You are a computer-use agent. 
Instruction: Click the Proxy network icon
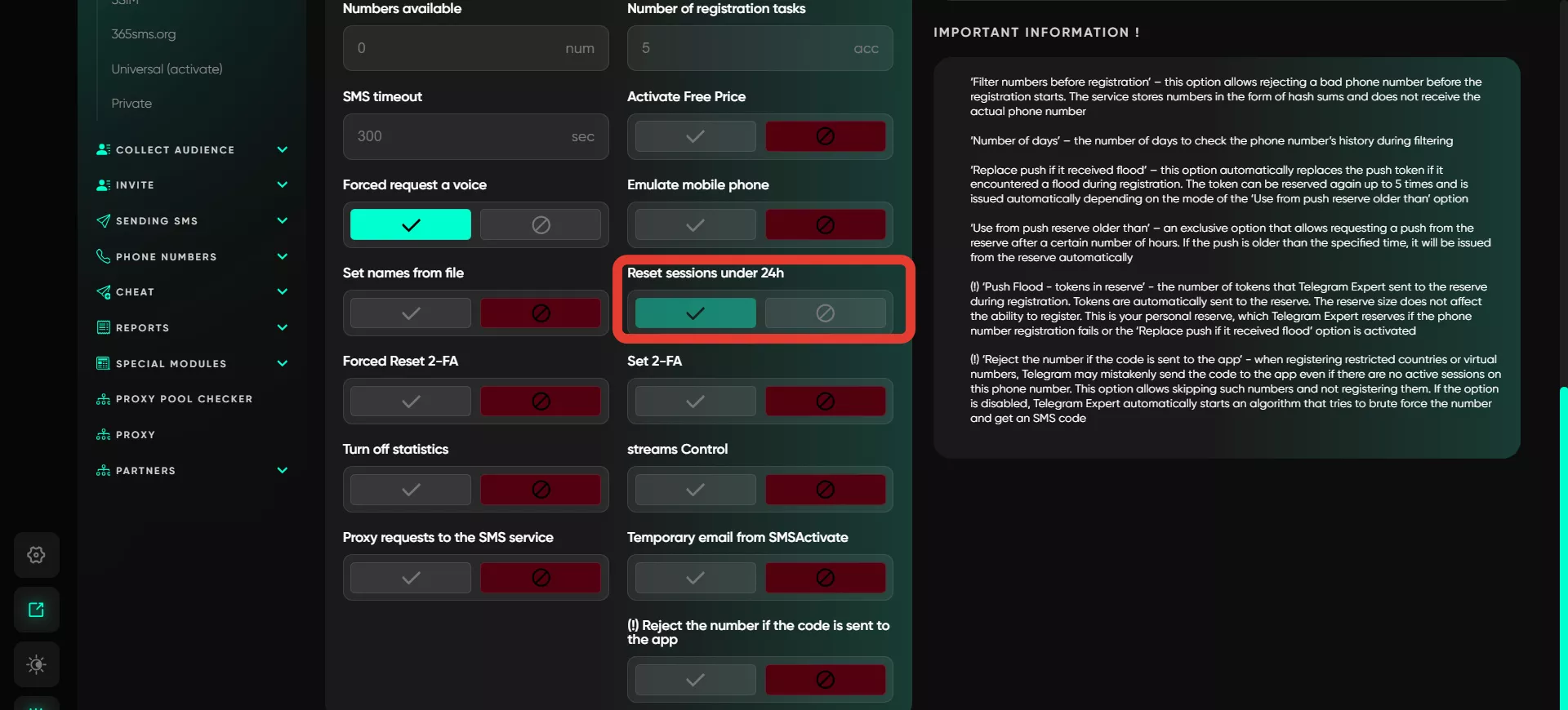pyautogui.click(x=103, y=435)
